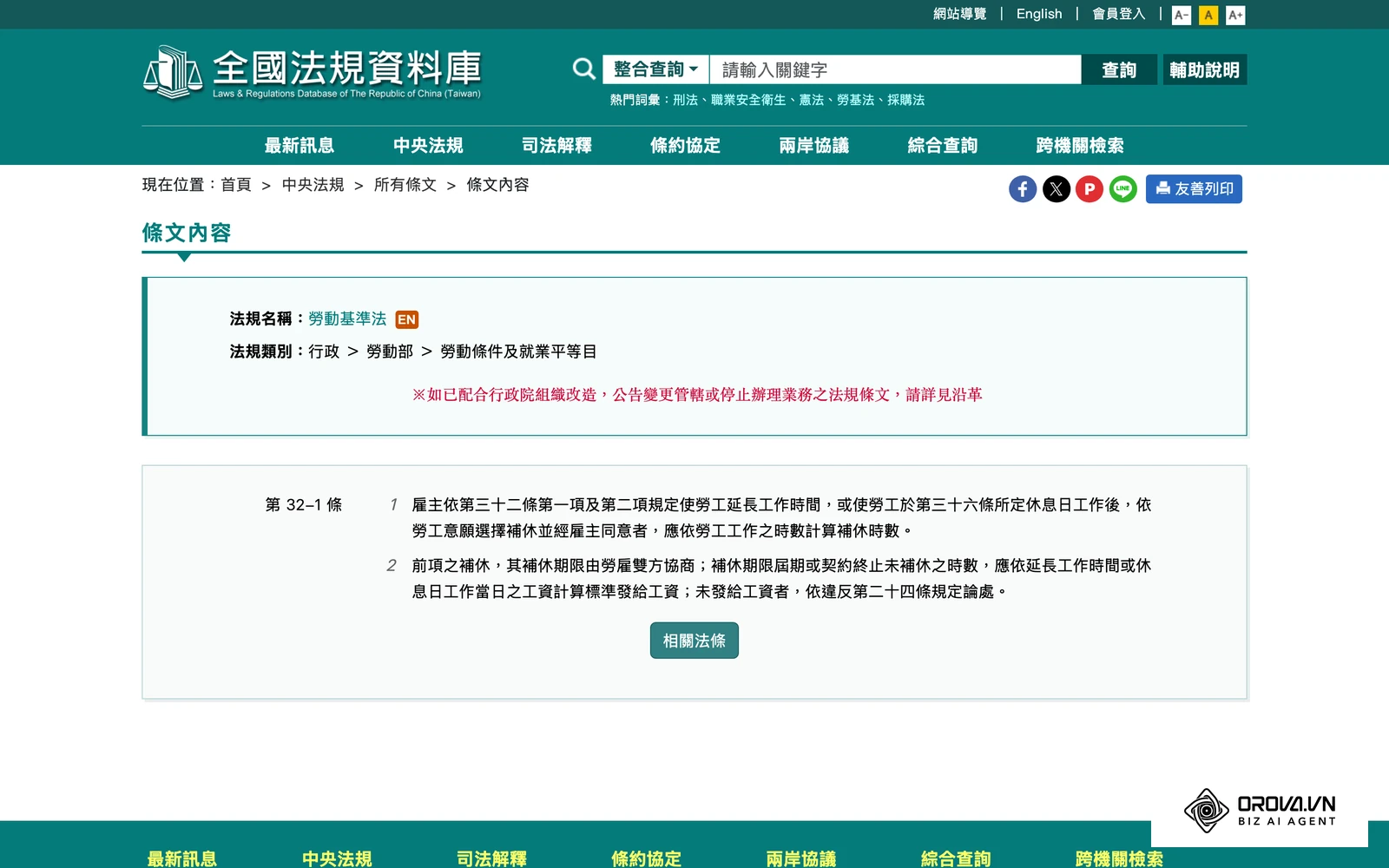Image resolution: width=1389 pixels, height=868 pixels.
Task: Share page on Plurk
Action: tap(1089, 189)
